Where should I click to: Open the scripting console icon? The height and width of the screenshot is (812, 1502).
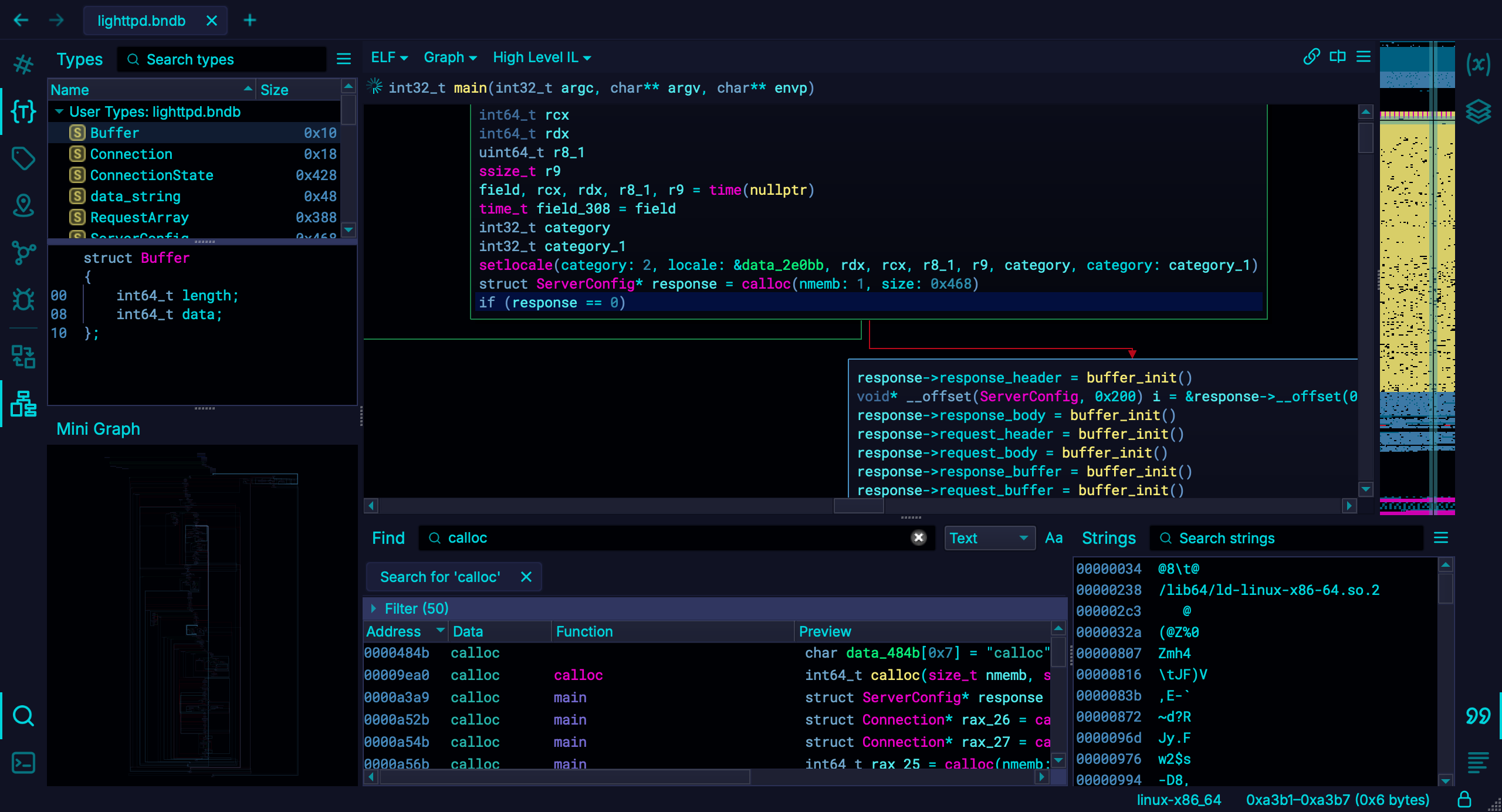click(23, 763)
